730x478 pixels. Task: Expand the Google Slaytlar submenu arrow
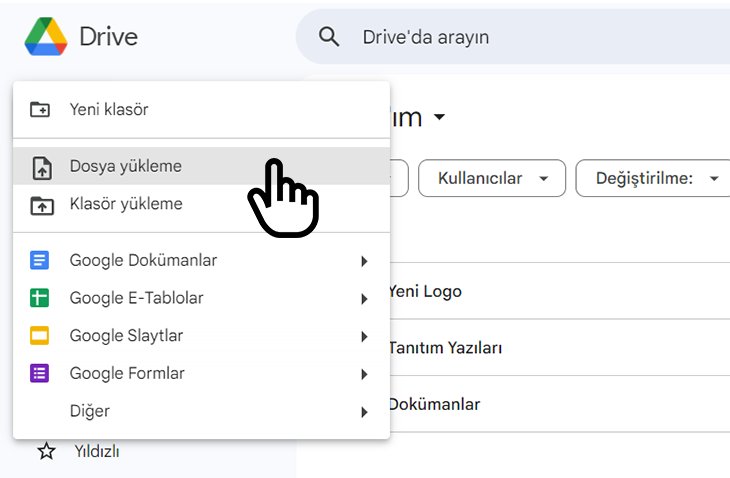click(364, 337)
